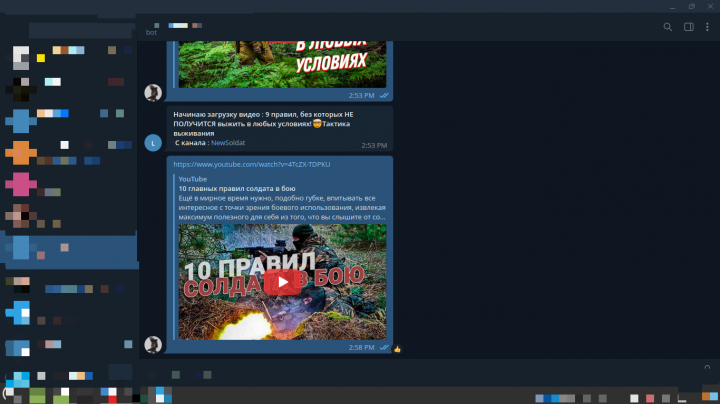Open the youtube.com/watch?v=4TcZX-TDPKU link
This screenshot has height=404, width=720.
tap(252, 164)
